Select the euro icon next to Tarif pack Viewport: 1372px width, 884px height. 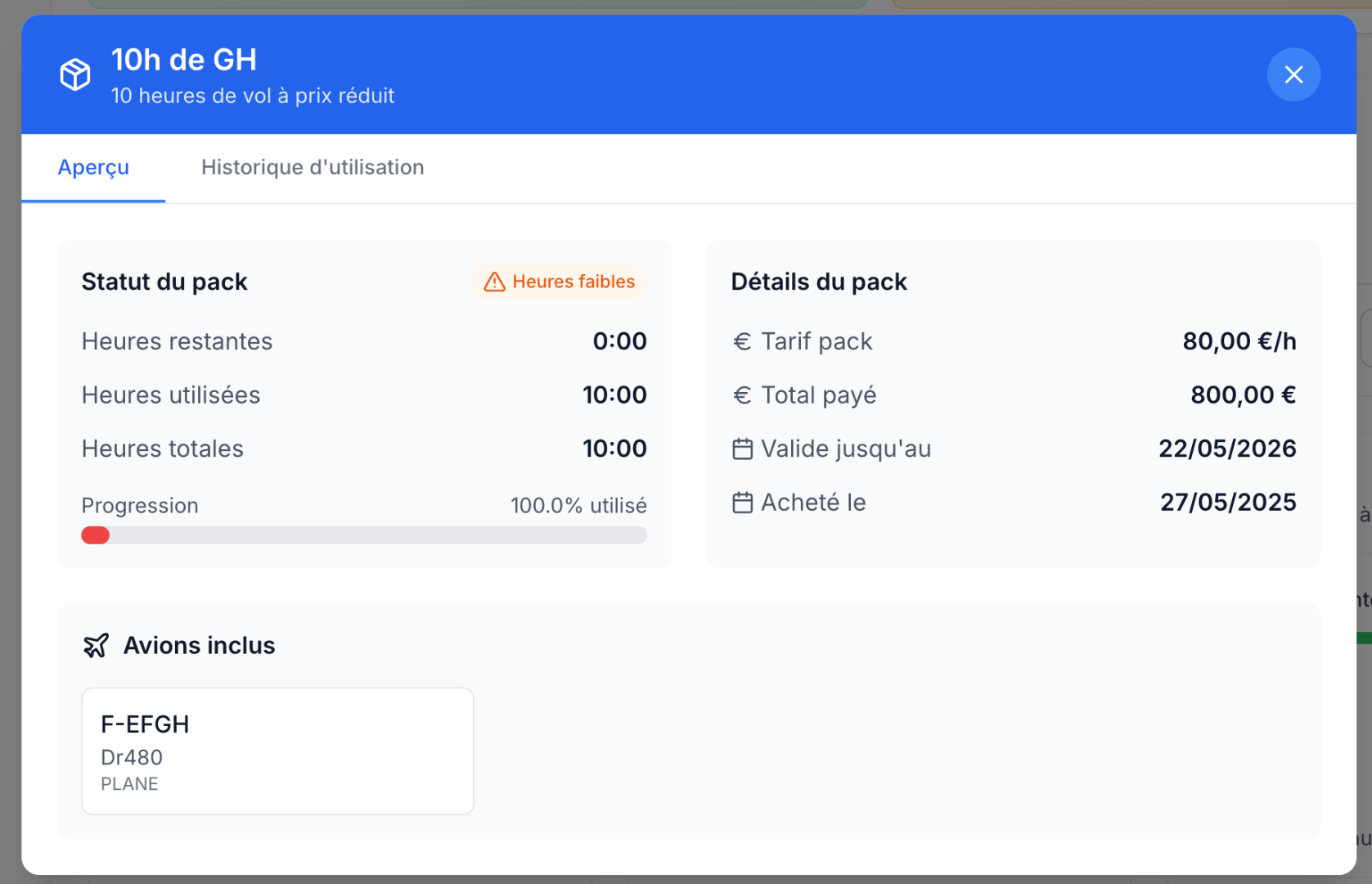[x=742, y=341]
